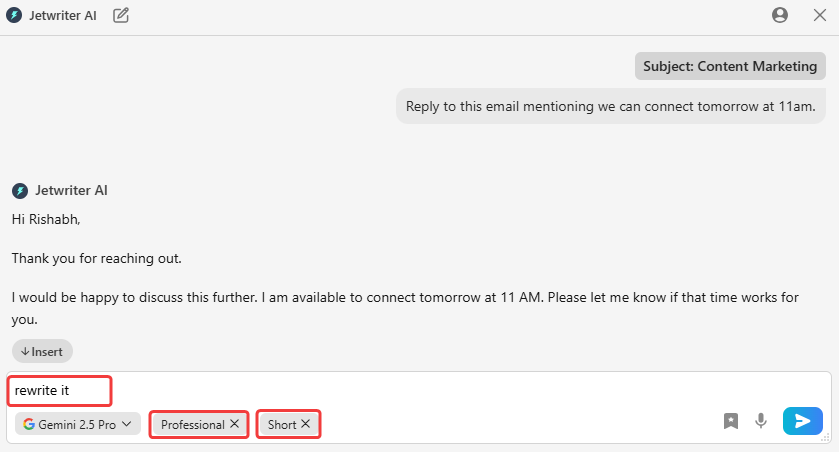Screen dimensions: 839x452
Task: Select the Subject: Content Marketing chip
Action: point(730,67)
